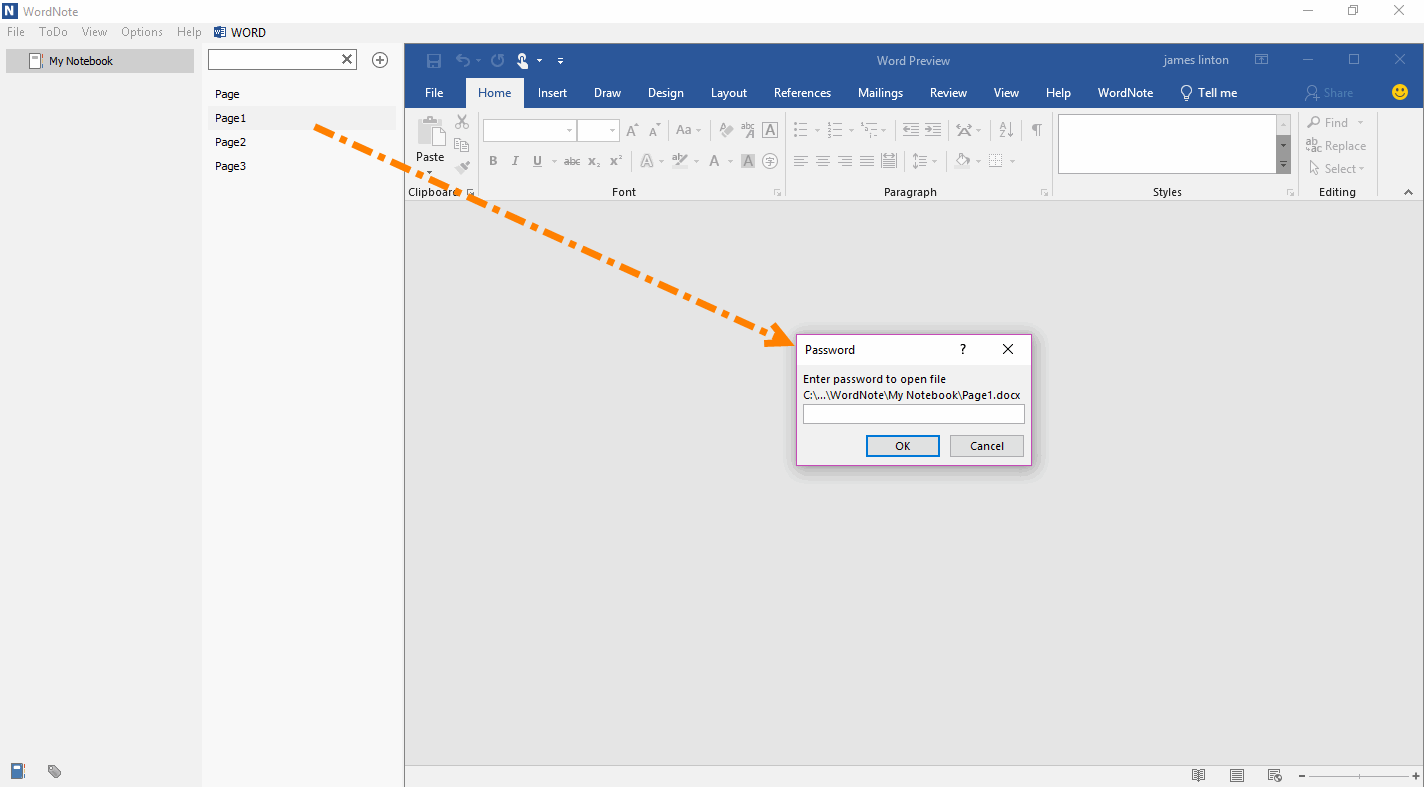Screen dimensions: 1424x787
Task: Expand the Styles gallery More arrow
Action: 1283,166
